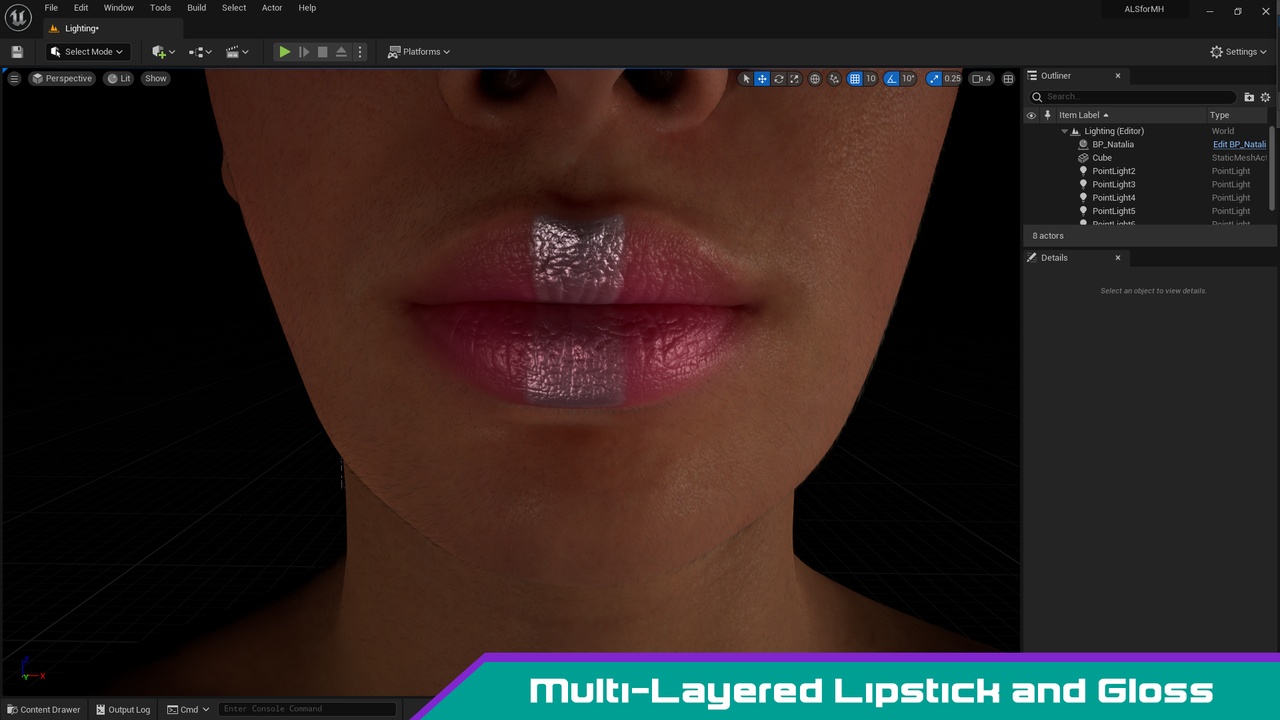Click the viewport layout icon

click(x=1008, y=79)
